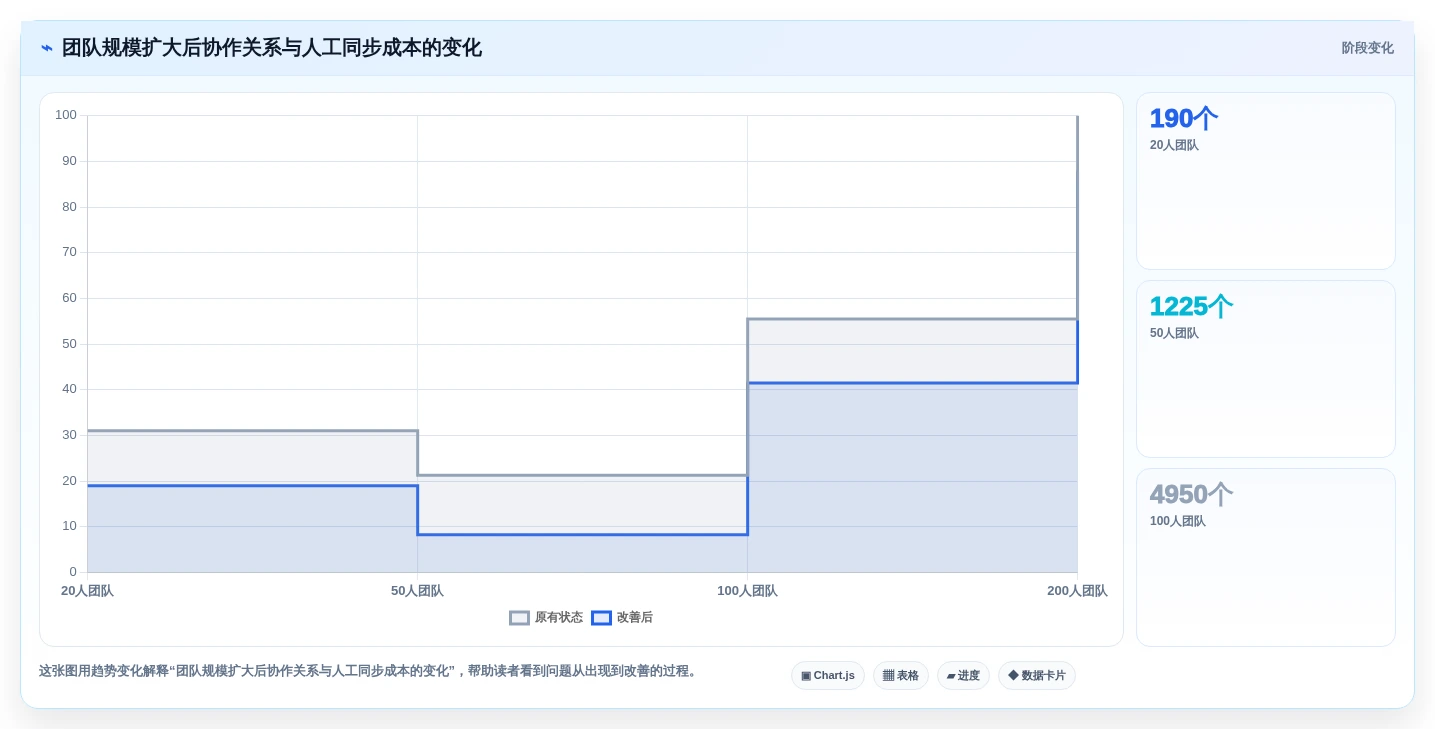Image resolution: width=1435 pixels, height=729 pixels.
Task: Click the 200人团队 x-axis label
Action: pos(1077,591)
